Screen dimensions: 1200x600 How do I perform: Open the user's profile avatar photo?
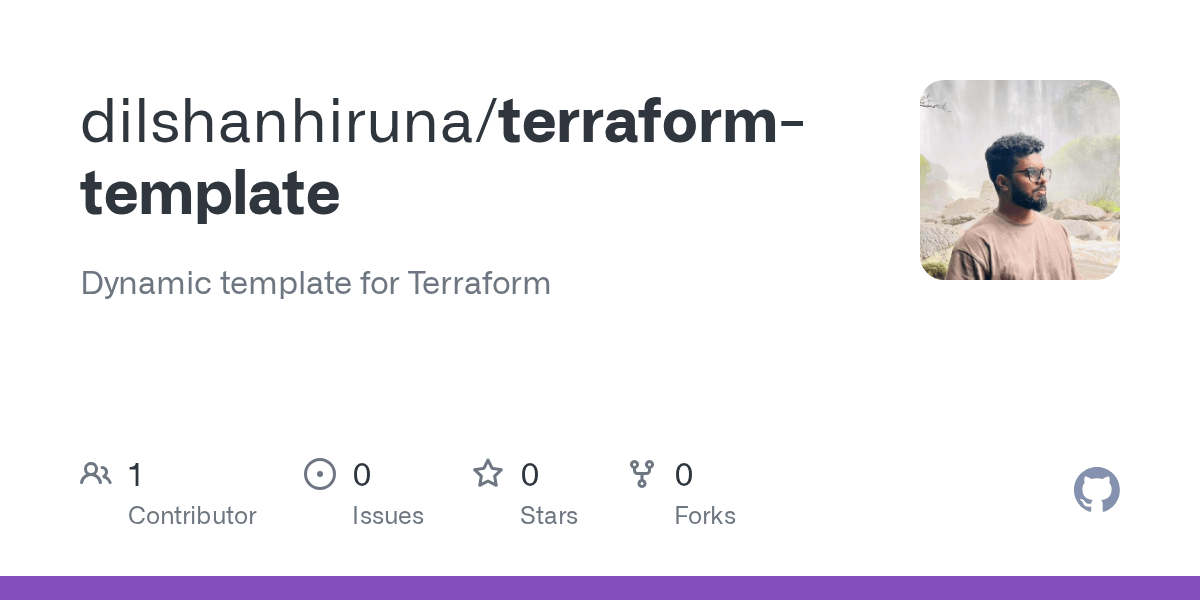coord(1019,180)
